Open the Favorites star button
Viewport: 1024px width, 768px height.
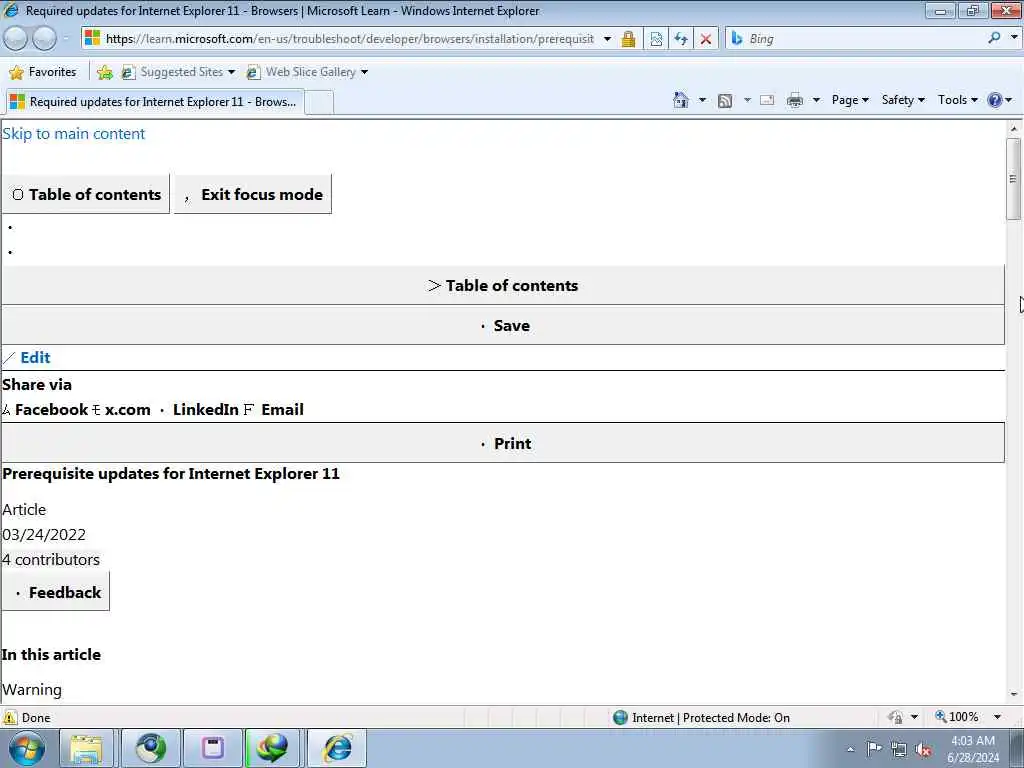[43, 72]
